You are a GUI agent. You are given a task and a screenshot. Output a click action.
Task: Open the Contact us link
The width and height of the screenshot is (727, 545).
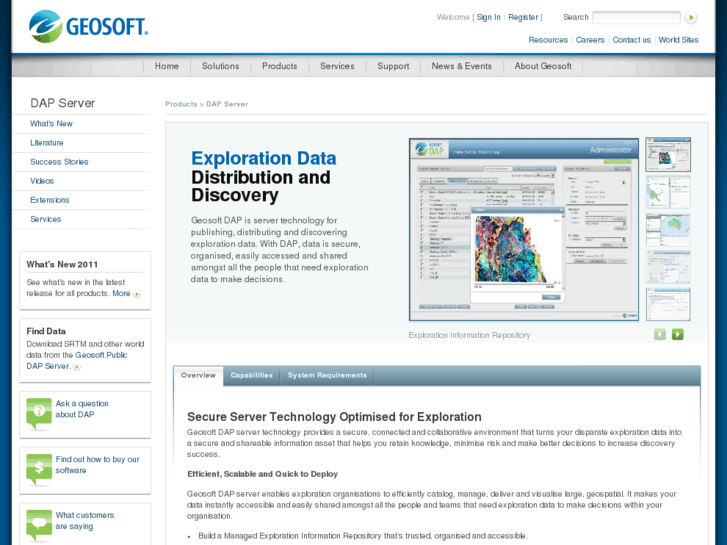point(631,40)
